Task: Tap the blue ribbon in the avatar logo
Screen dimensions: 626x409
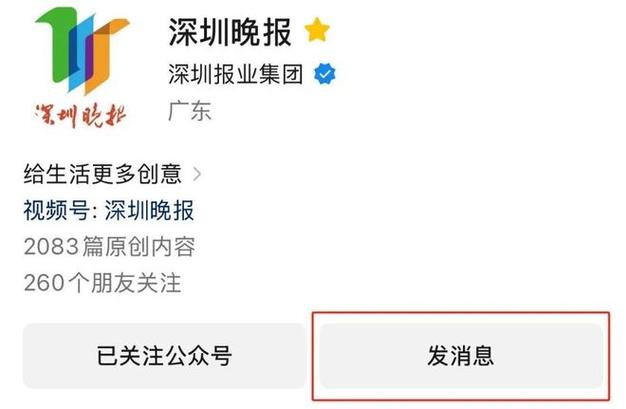Action: 82,52
